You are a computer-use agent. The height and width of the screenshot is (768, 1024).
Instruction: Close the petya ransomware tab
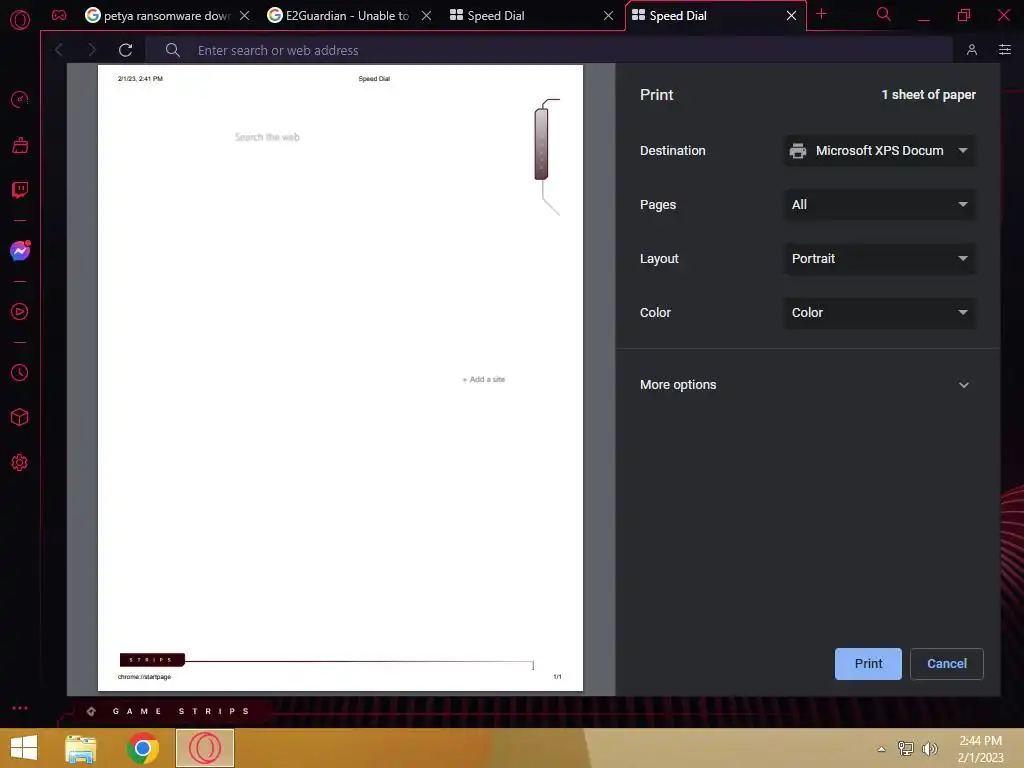pos(244,15)
